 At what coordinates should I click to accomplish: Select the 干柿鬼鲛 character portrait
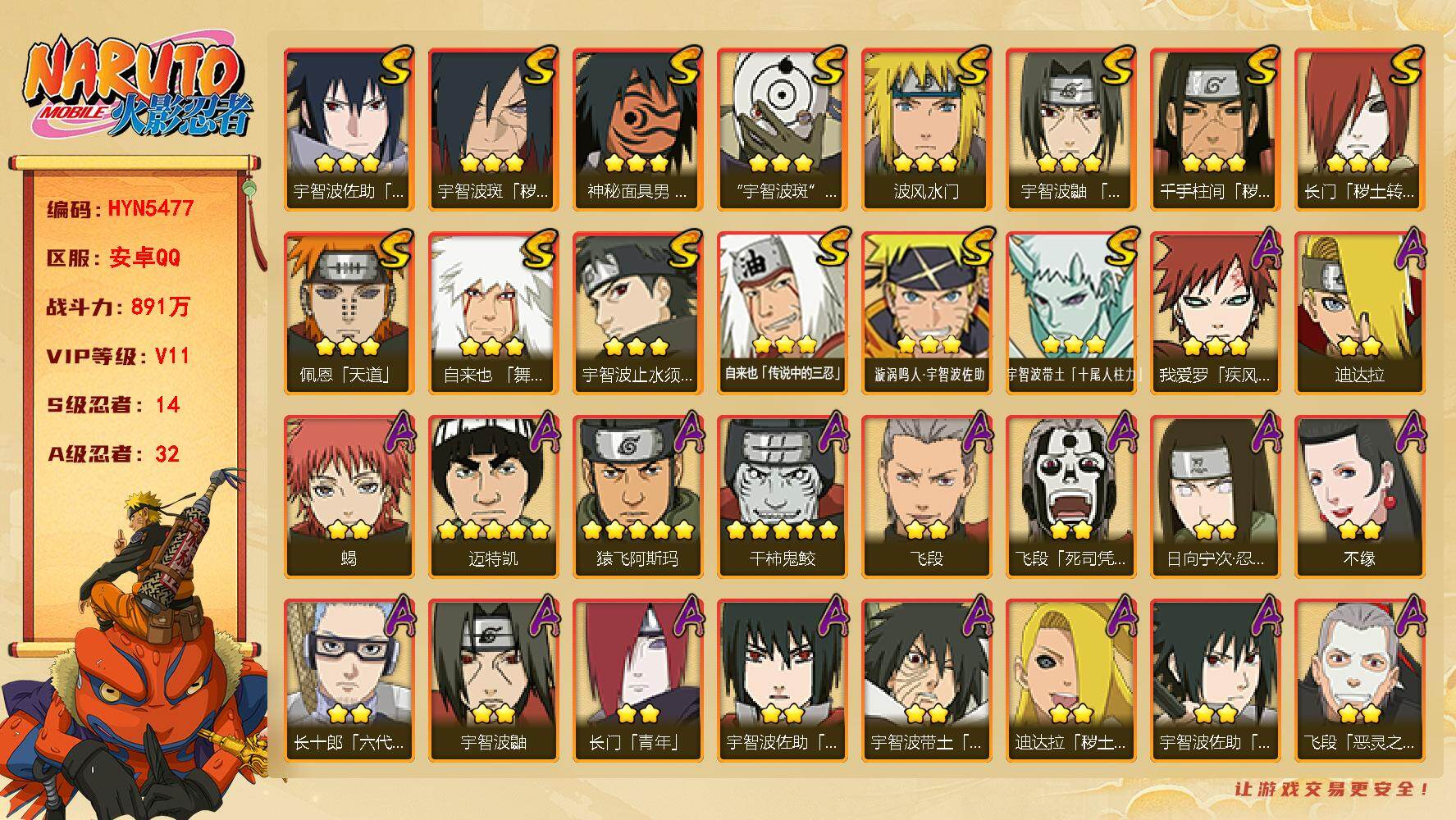click(x=782, y=496)
